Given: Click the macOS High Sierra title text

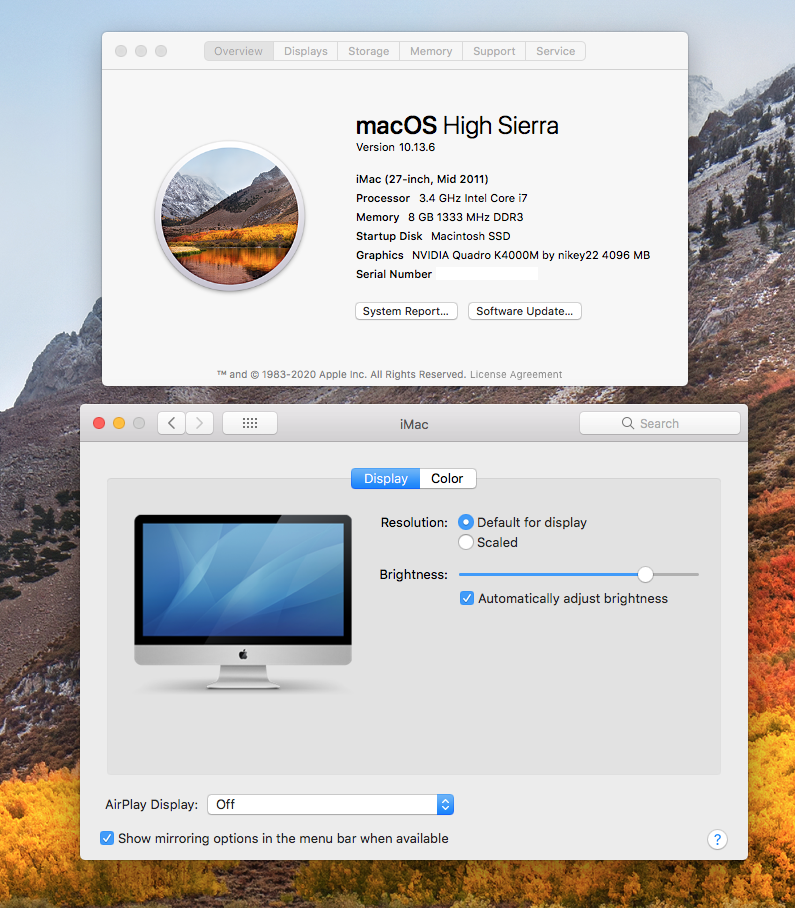Looking at the screenshot, I should (x=457, y=126).
